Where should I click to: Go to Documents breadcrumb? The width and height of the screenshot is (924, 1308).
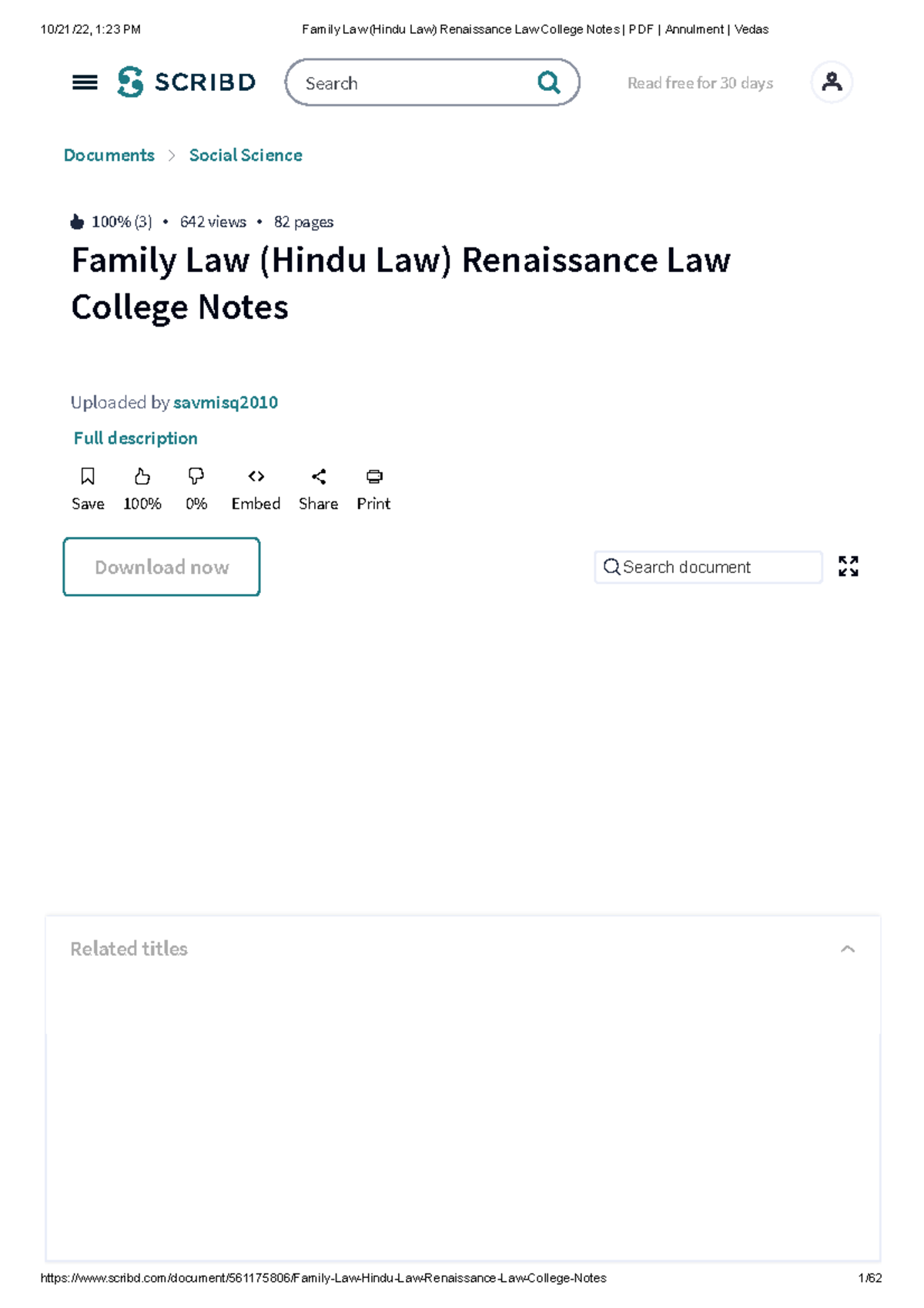[x=109, y=156]
